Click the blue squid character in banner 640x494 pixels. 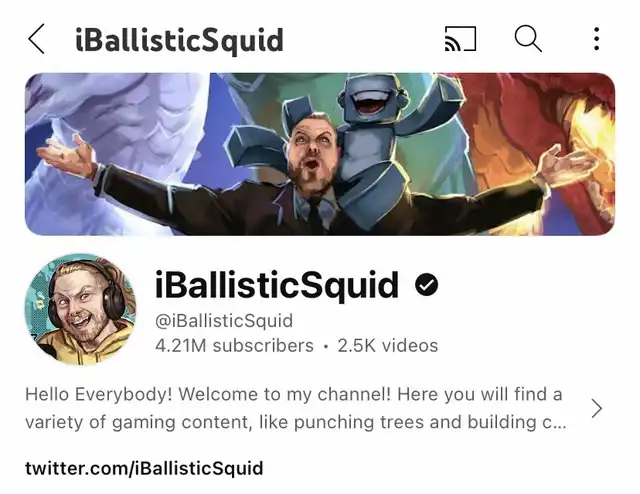(x=367, y=135)
